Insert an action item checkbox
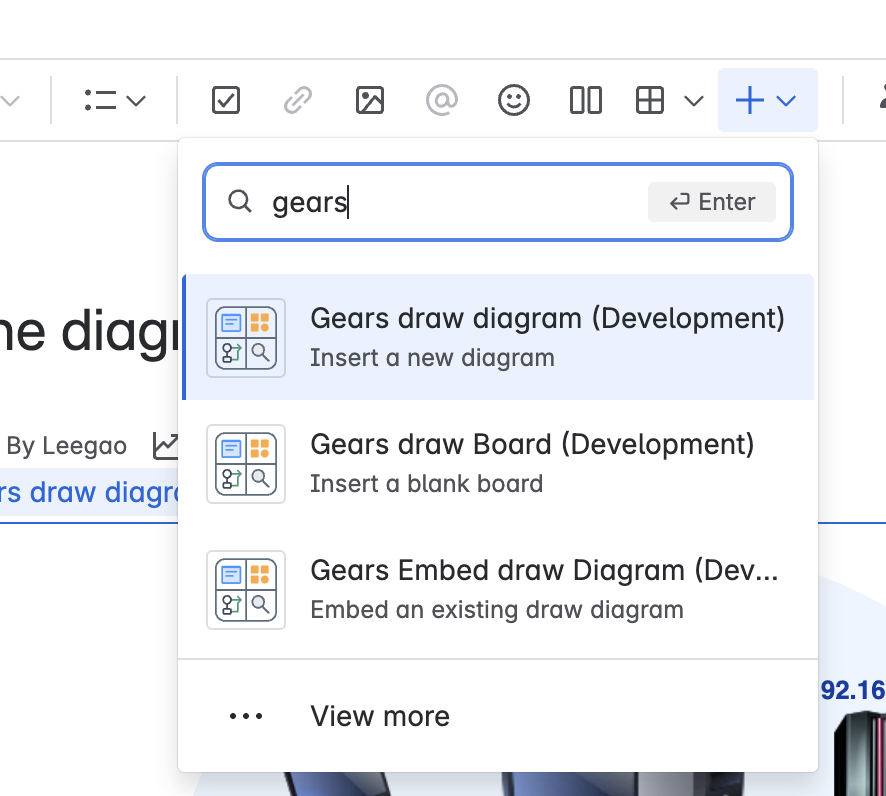886x796 pixels. (225, 101)
